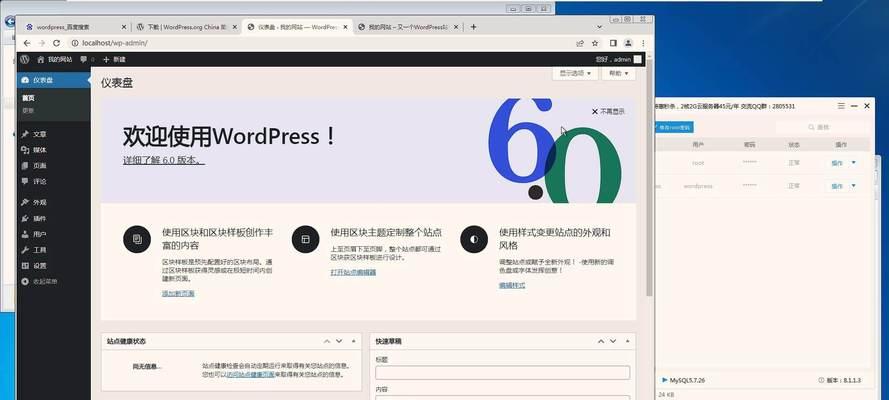
Task: Close the WordPress.org China download tab
Action: (235, 27)
